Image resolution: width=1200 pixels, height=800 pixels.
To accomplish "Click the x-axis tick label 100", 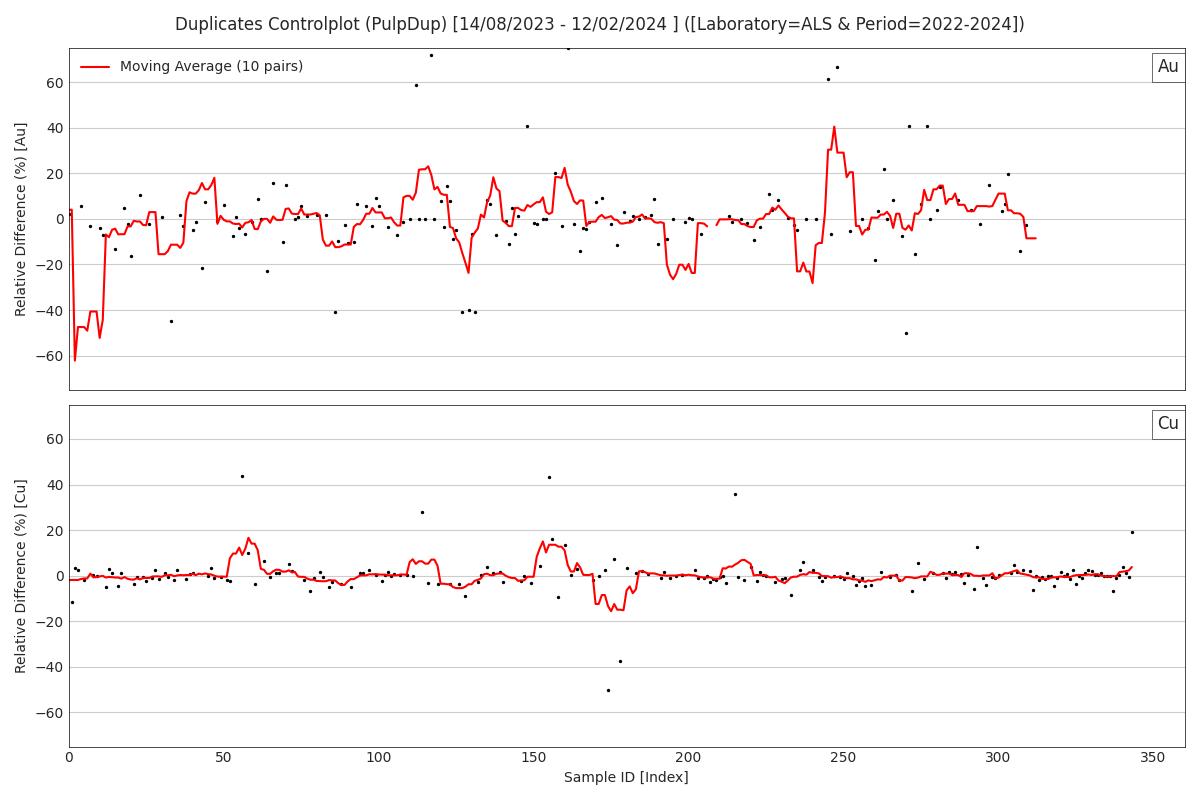I will [x=378, y=759].
